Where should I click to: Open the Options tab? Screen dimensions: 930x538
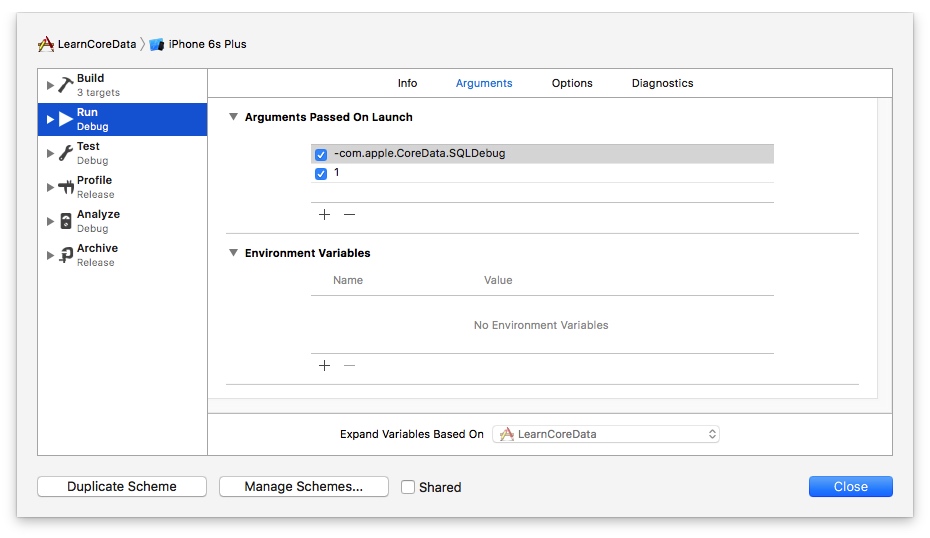point(572,83)
